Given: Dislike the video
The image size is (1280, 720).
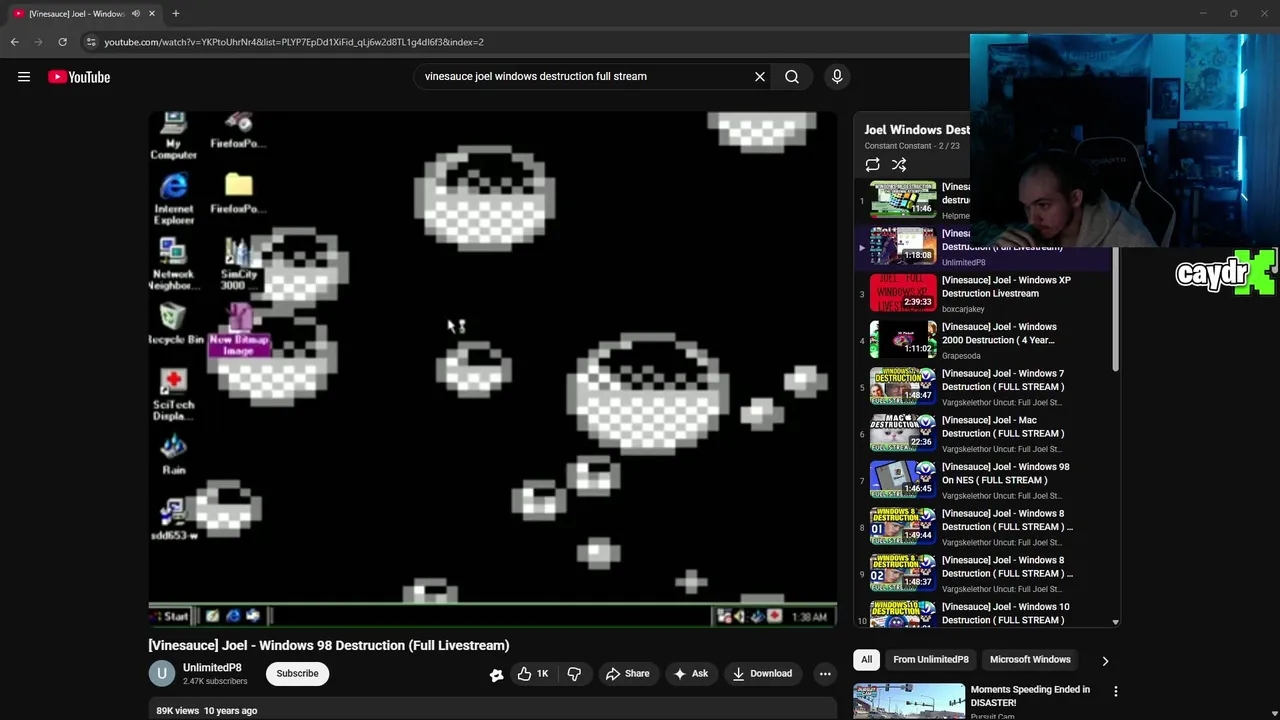Looking at the screenshot, I should point(574,674).
